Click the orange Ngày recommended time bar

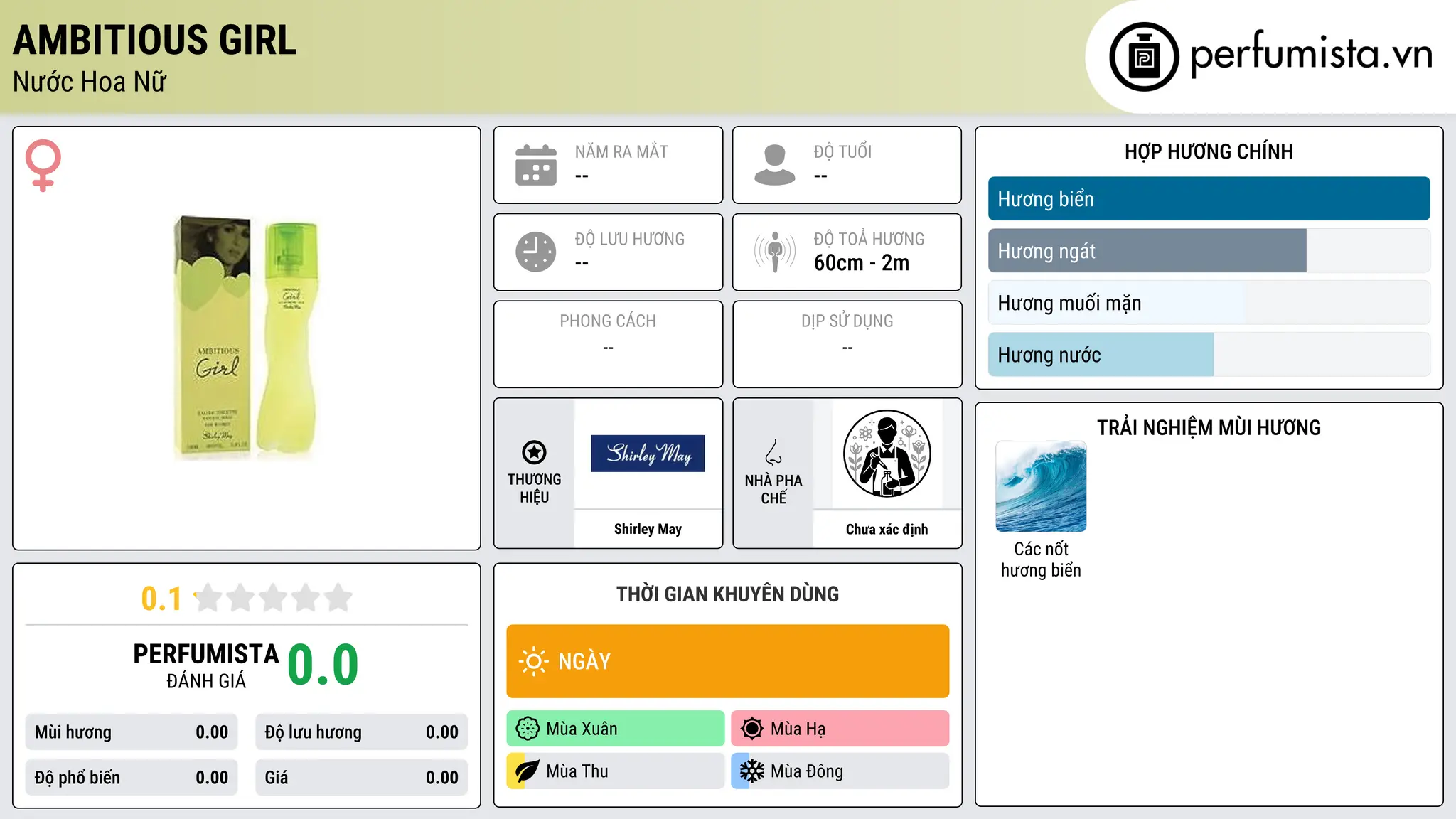[728, 661]
